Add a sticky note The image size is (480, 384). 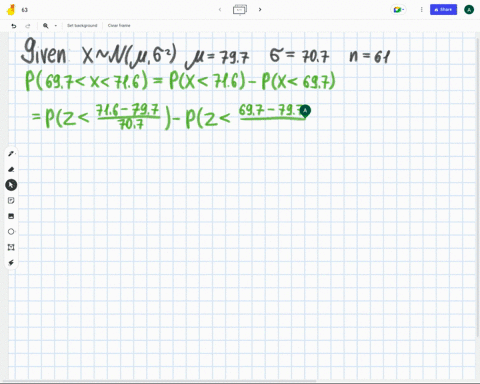[11, 200]
